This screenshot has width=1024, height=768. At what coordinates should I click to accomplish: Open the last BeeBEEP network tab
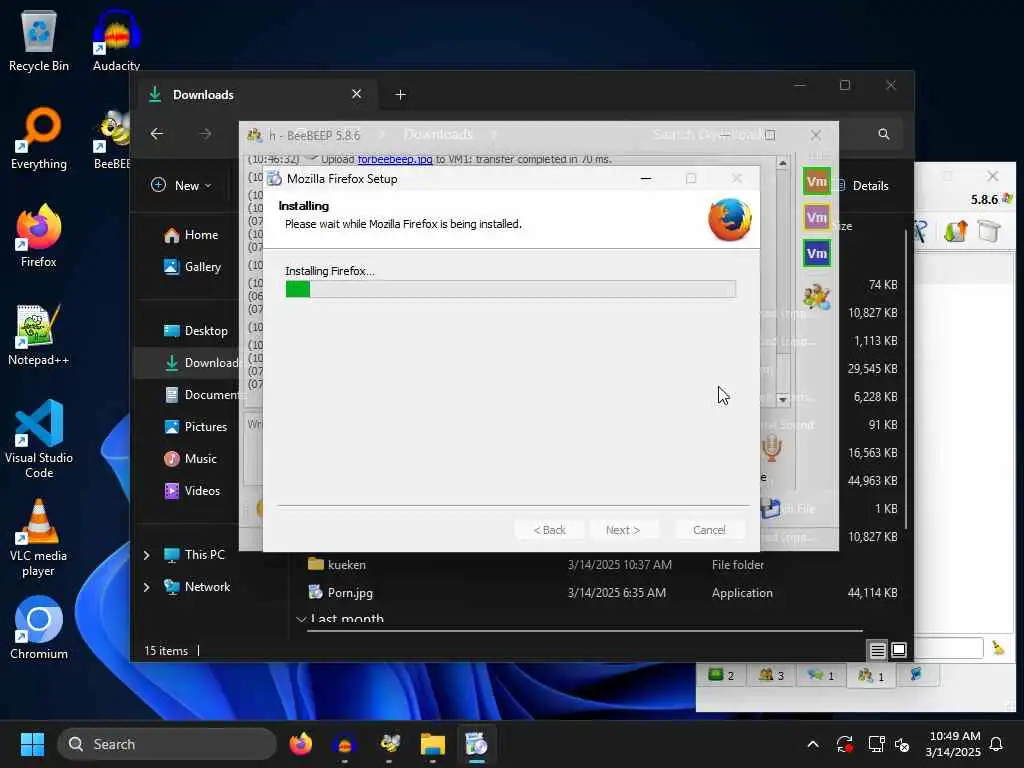[916, 675]
